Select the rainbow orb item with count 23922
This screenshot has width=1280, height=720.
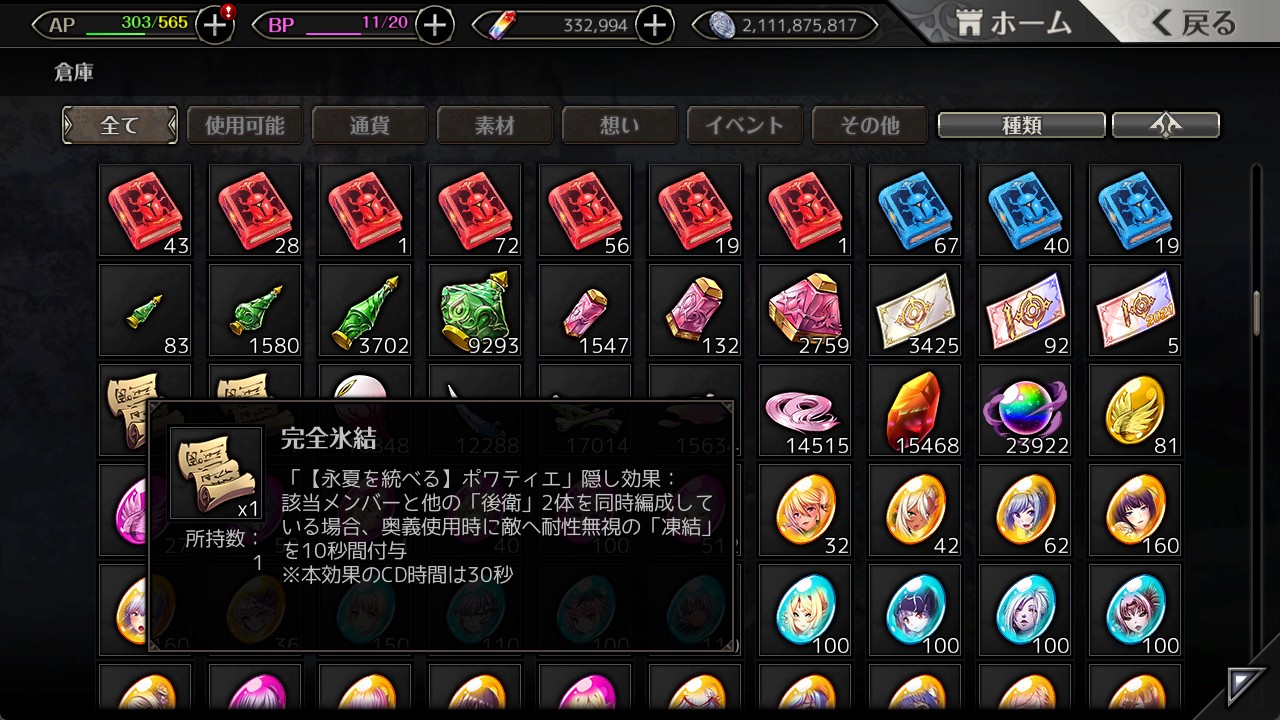pos(1025,411)
